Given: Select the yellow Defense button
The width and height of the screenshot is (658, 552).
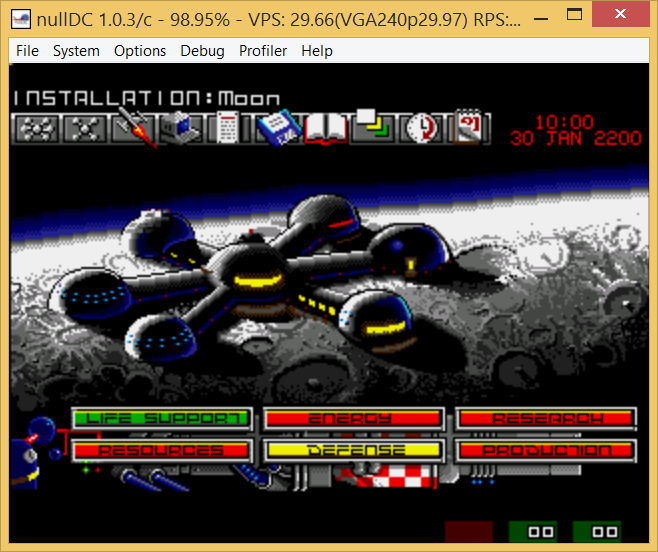Looking at the screenshot, I should coord(353,451).
